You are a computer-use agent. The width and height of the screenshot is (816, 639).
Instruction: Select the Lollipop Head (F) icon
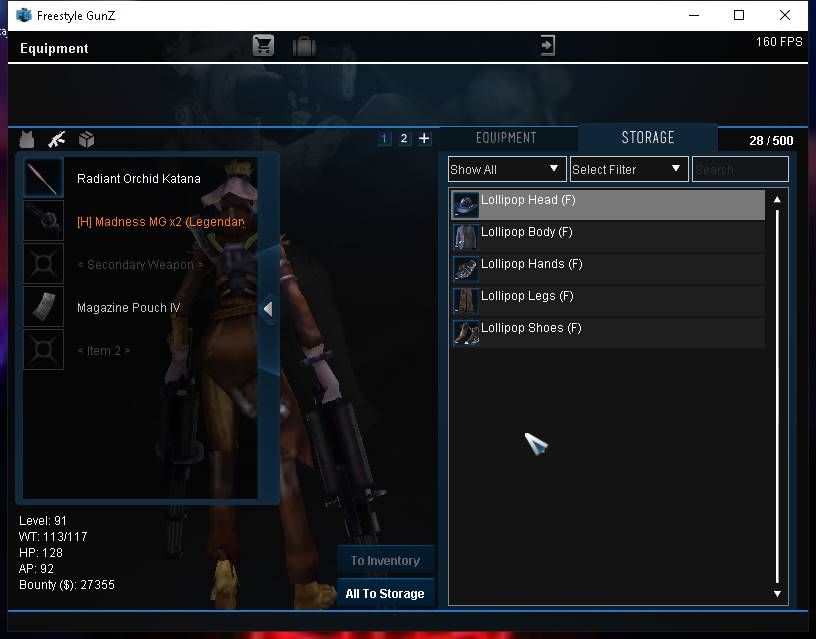(x=465, y=205)
